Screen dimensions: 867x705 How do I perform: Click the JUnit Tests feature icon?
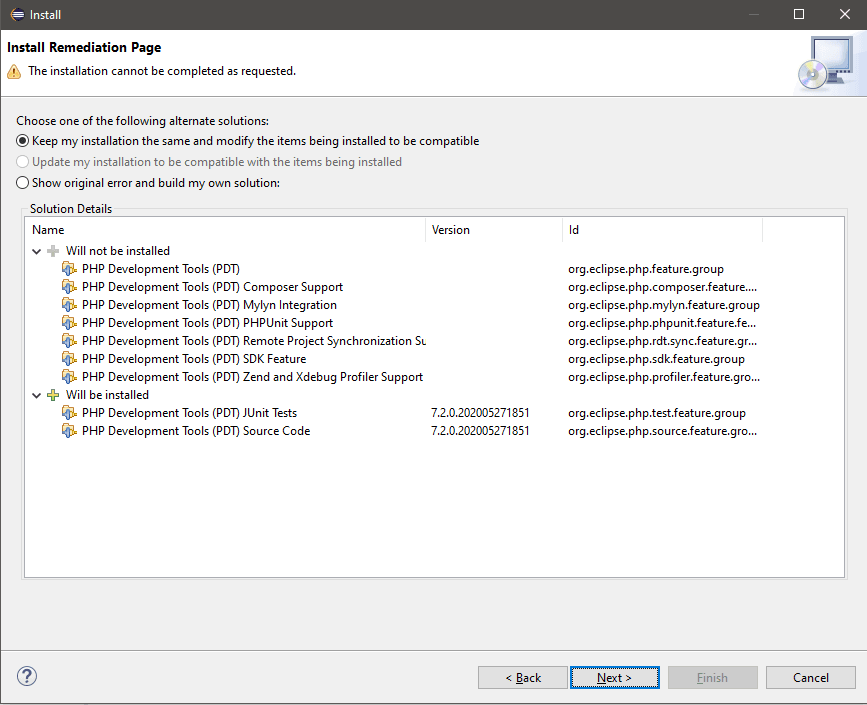tap(68, 412)
